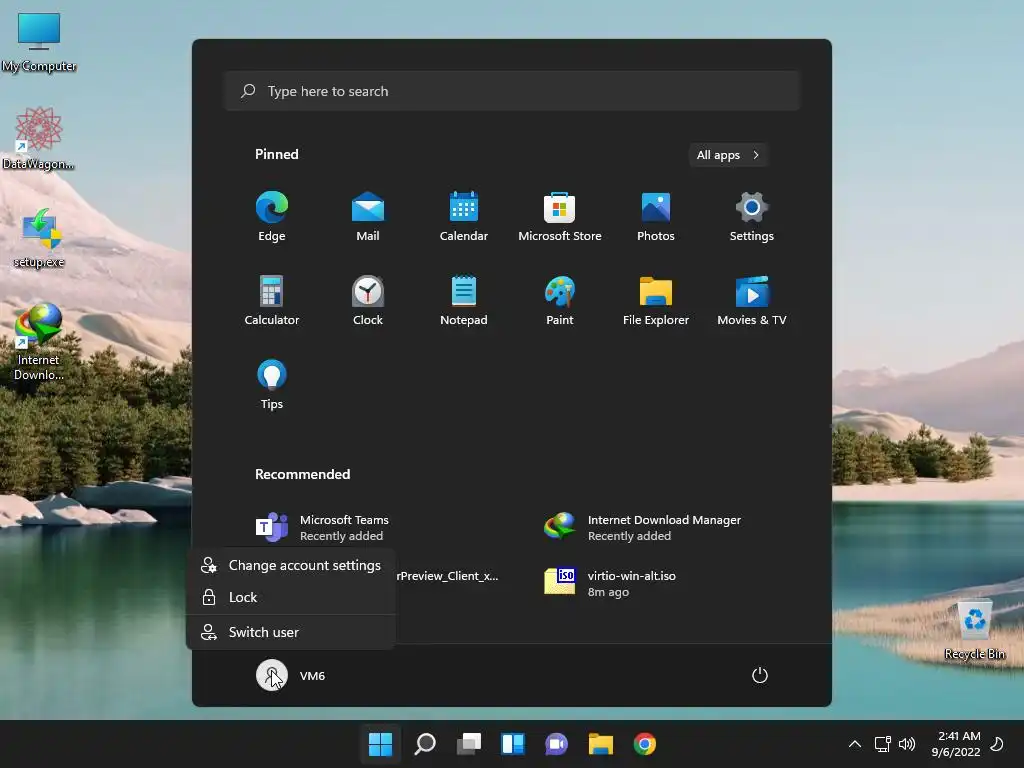Image resolution: width=1024 pixels, height=768 pixels.
Task: Open Task View on taskbar
Action: [x=468, y=744]
